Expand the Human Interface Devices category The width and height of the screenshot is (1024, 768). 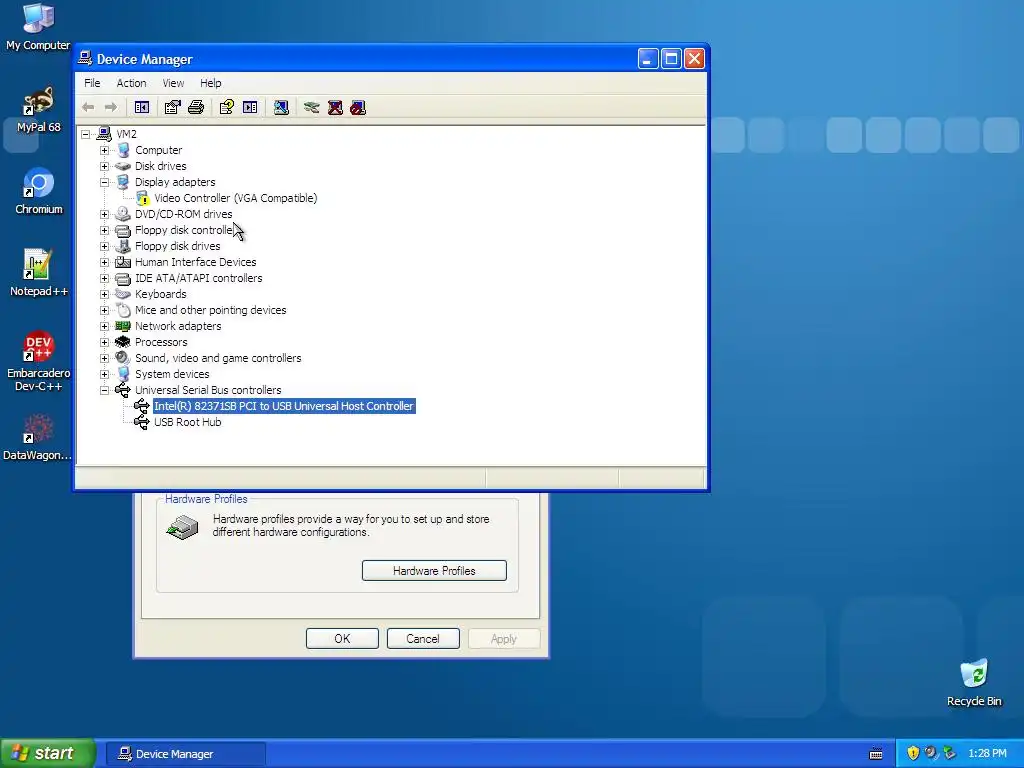tap(104, 263)
